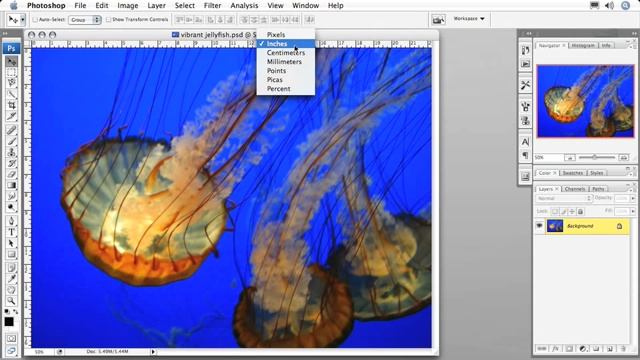Screen dimensions: 640x360
Task: Click the foreground color swatch
Action: point(9,322)
